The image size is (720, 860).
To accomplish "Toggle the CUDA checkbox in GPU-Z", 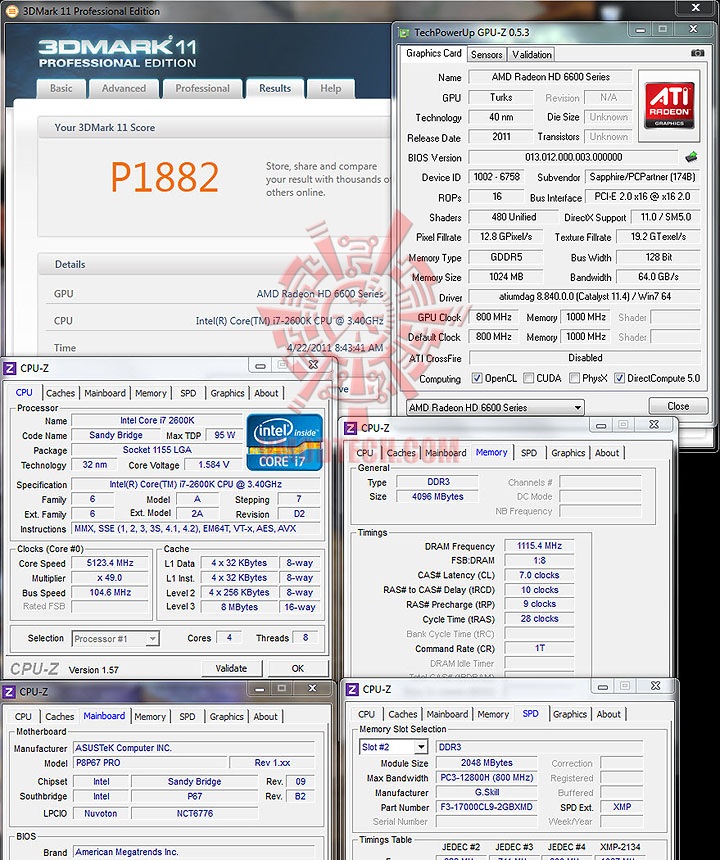I will (x=528, y=378).
